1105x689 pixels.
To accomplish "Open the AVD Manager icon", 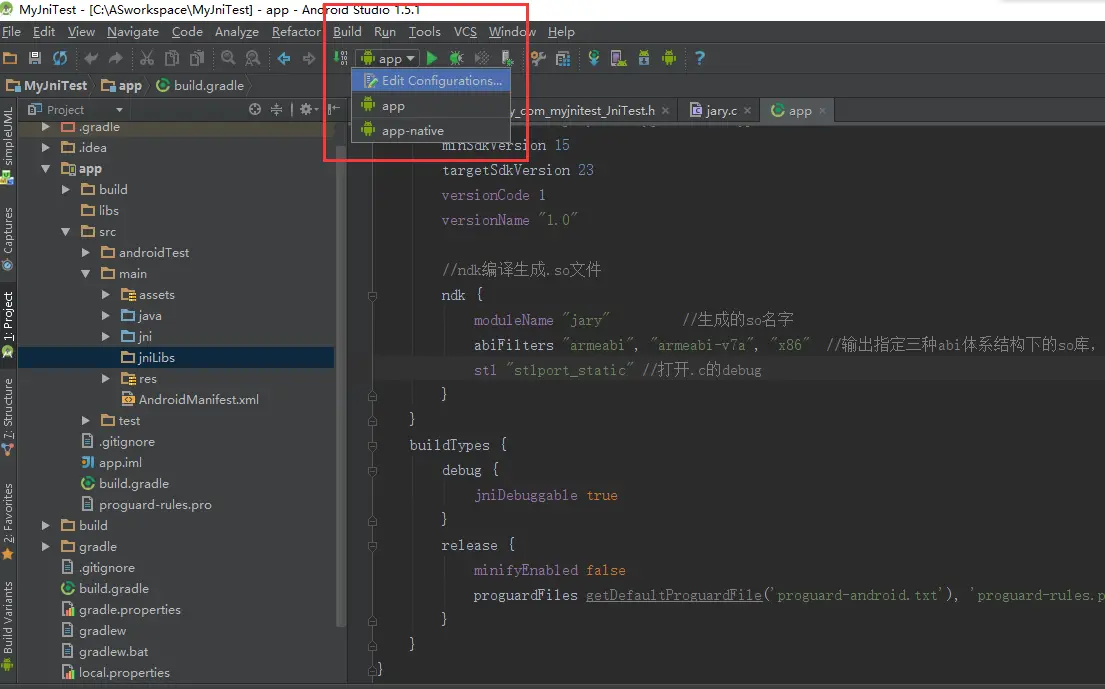I will click(x=619, y=58).
